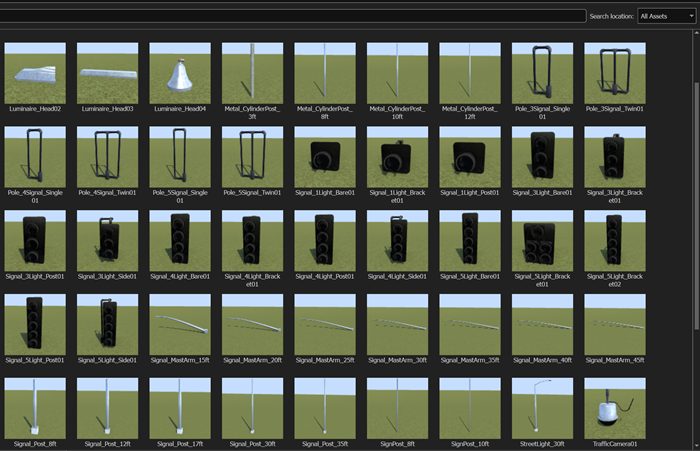
Task: Pick the Signal_4Light_Bracket01 asset
Action: pyautogui.click(x=252, y=241)
